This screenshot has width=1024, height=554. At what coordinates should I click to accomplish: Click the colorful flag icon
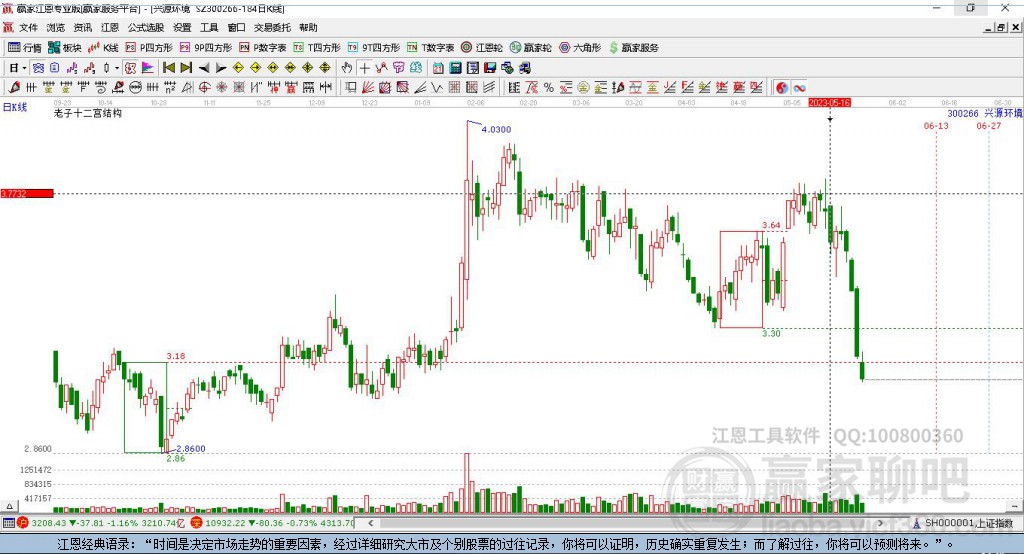click(x=148, y=68)
